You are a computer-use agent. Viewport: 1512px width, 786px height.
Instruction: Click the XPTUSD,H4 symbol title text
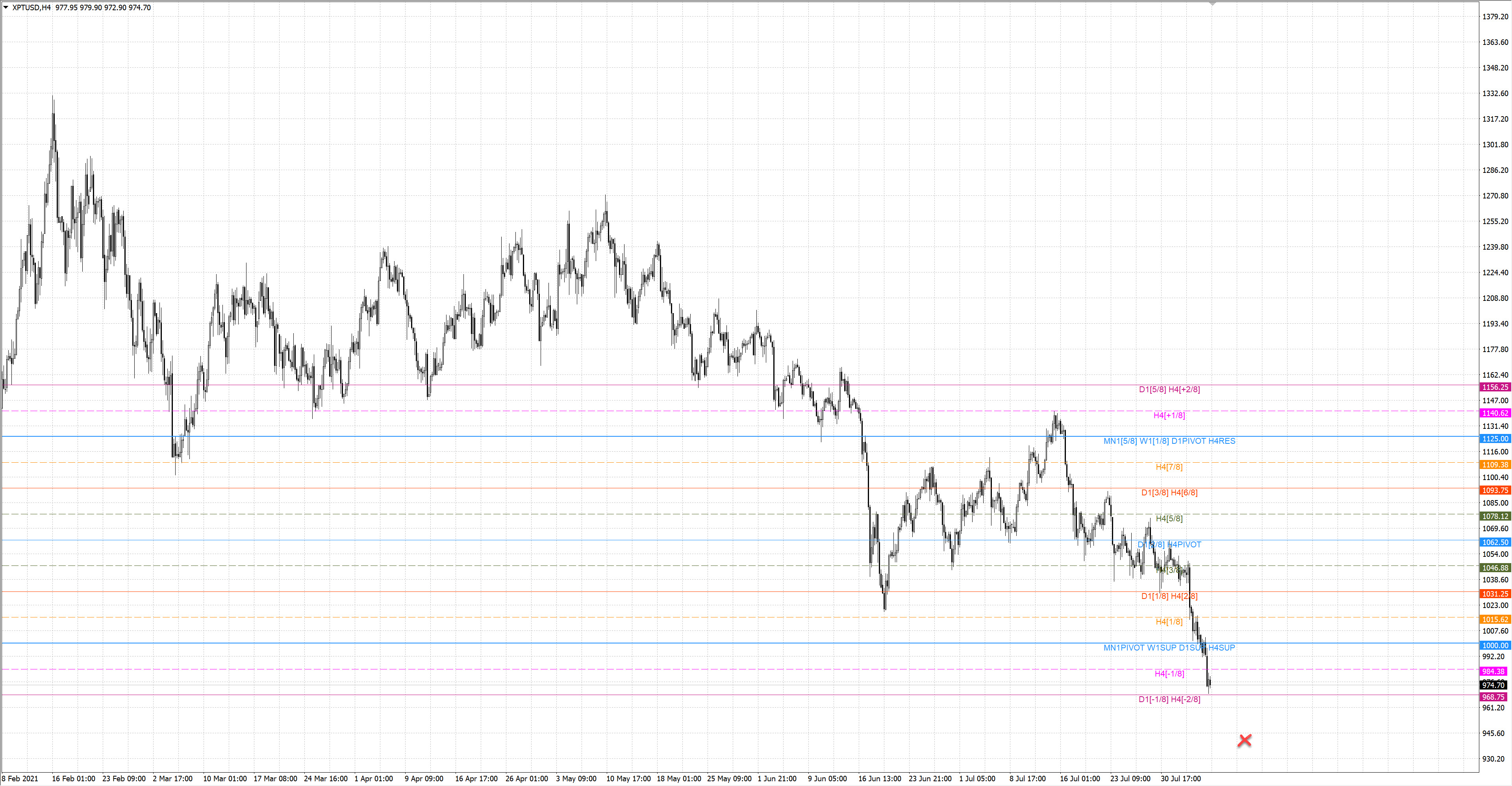(x=31, y=7)
